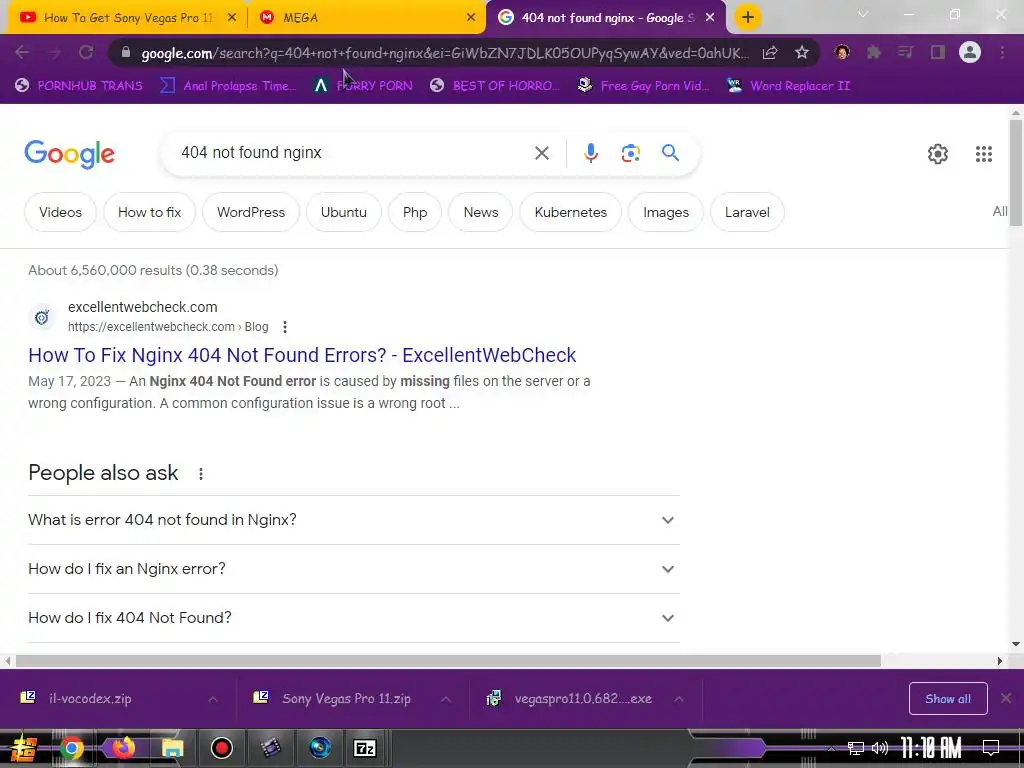Open options for Sony Vegas Pro 11.zip download

[445, 699]
